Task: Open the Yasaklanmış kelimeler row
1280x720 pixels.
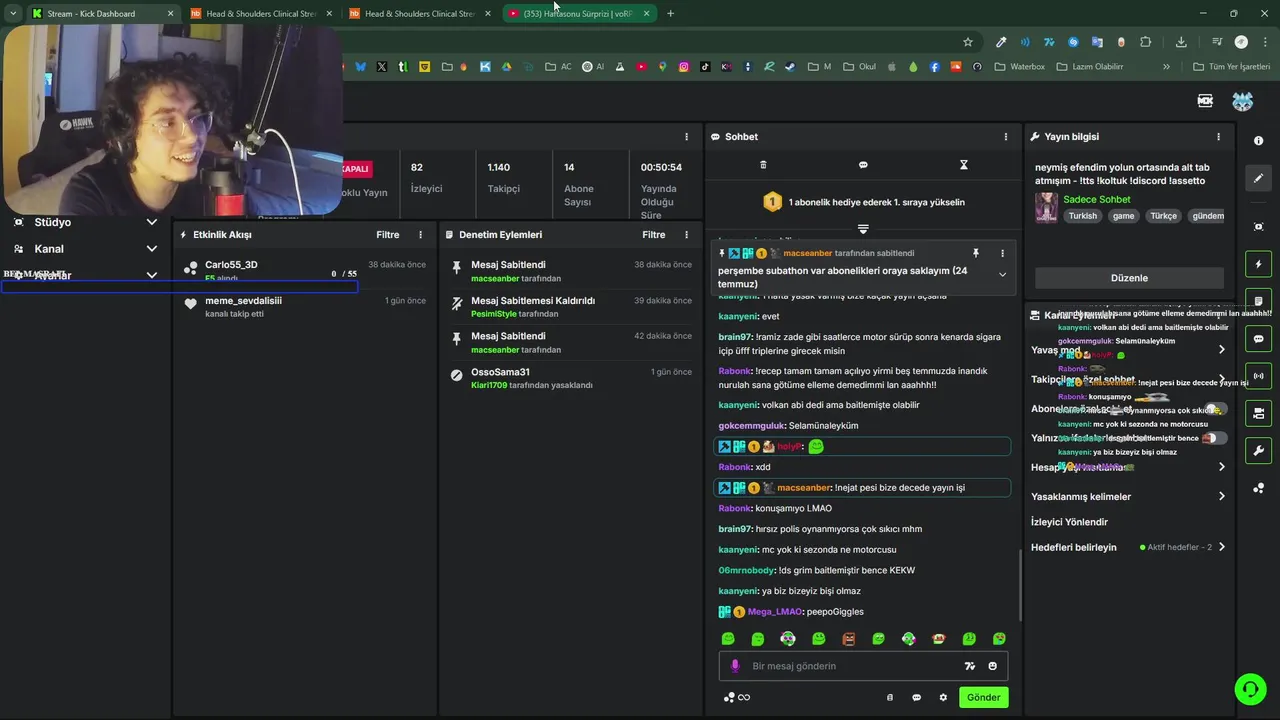Action: click(x=1128, y=497)
